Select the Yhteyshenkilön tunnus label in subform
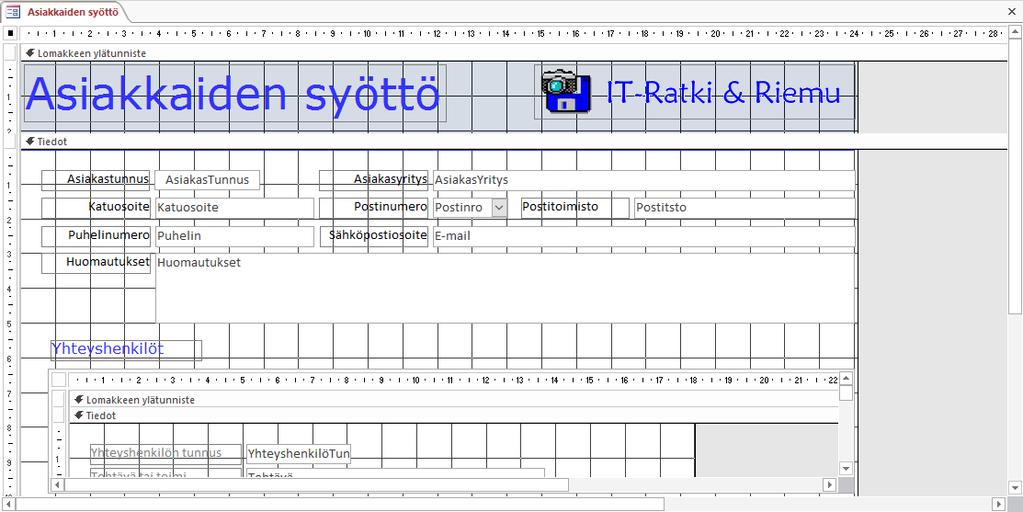 point(166,453)
